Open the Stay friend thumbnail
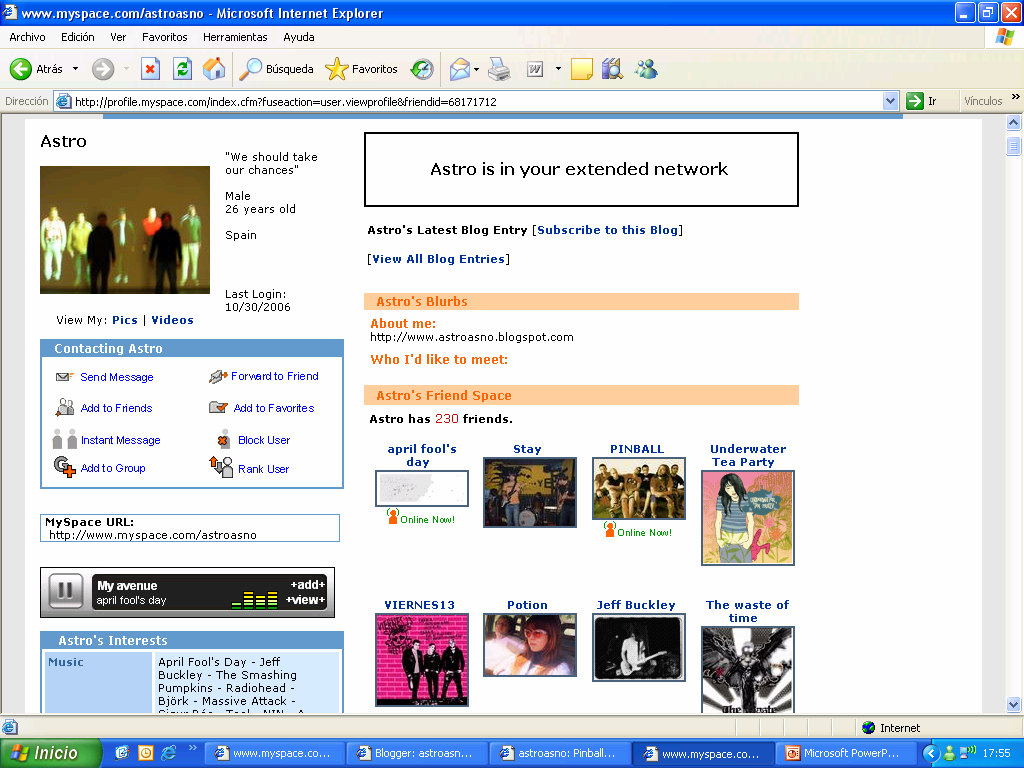This screenshot has width=1024, height=768. click(x=530, y=492)
